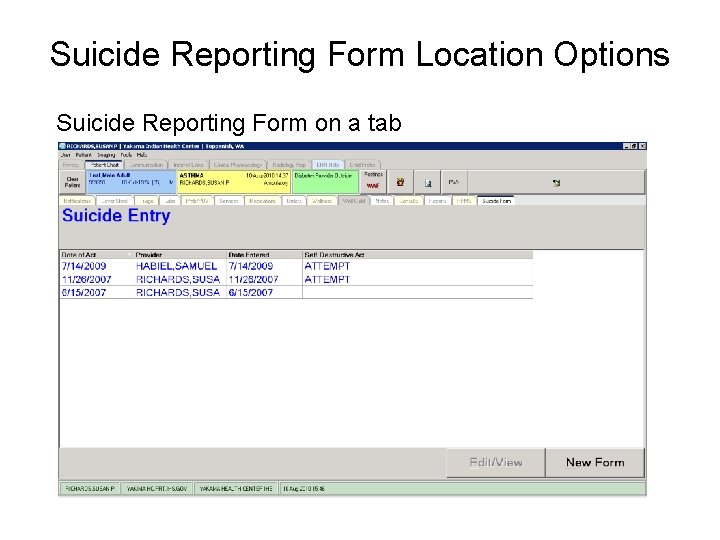Click the New Form button

(x=595, y=462)
